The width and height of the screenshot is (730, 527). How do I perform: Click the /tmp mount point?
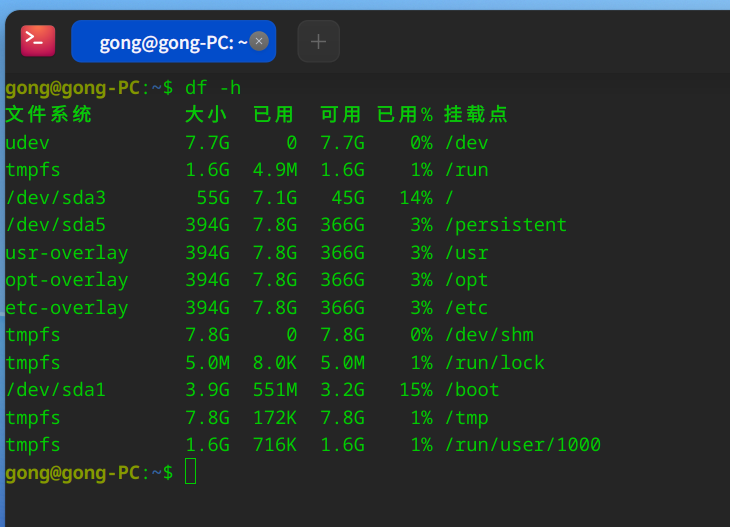[x=467, y=418]
